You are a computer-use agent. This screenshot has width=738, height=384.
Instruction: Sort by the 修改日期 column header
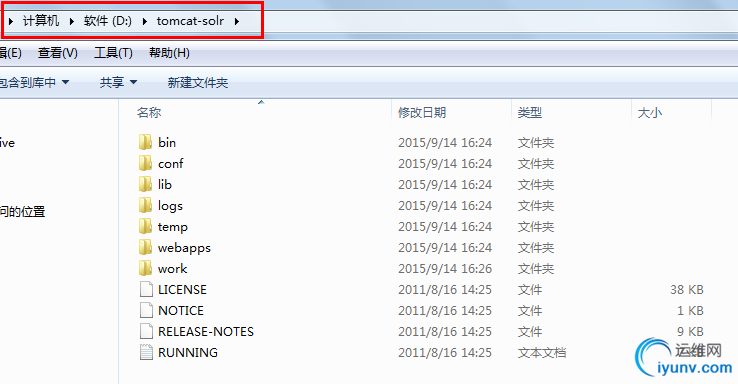pyautogui.click(x=422, y=112)
